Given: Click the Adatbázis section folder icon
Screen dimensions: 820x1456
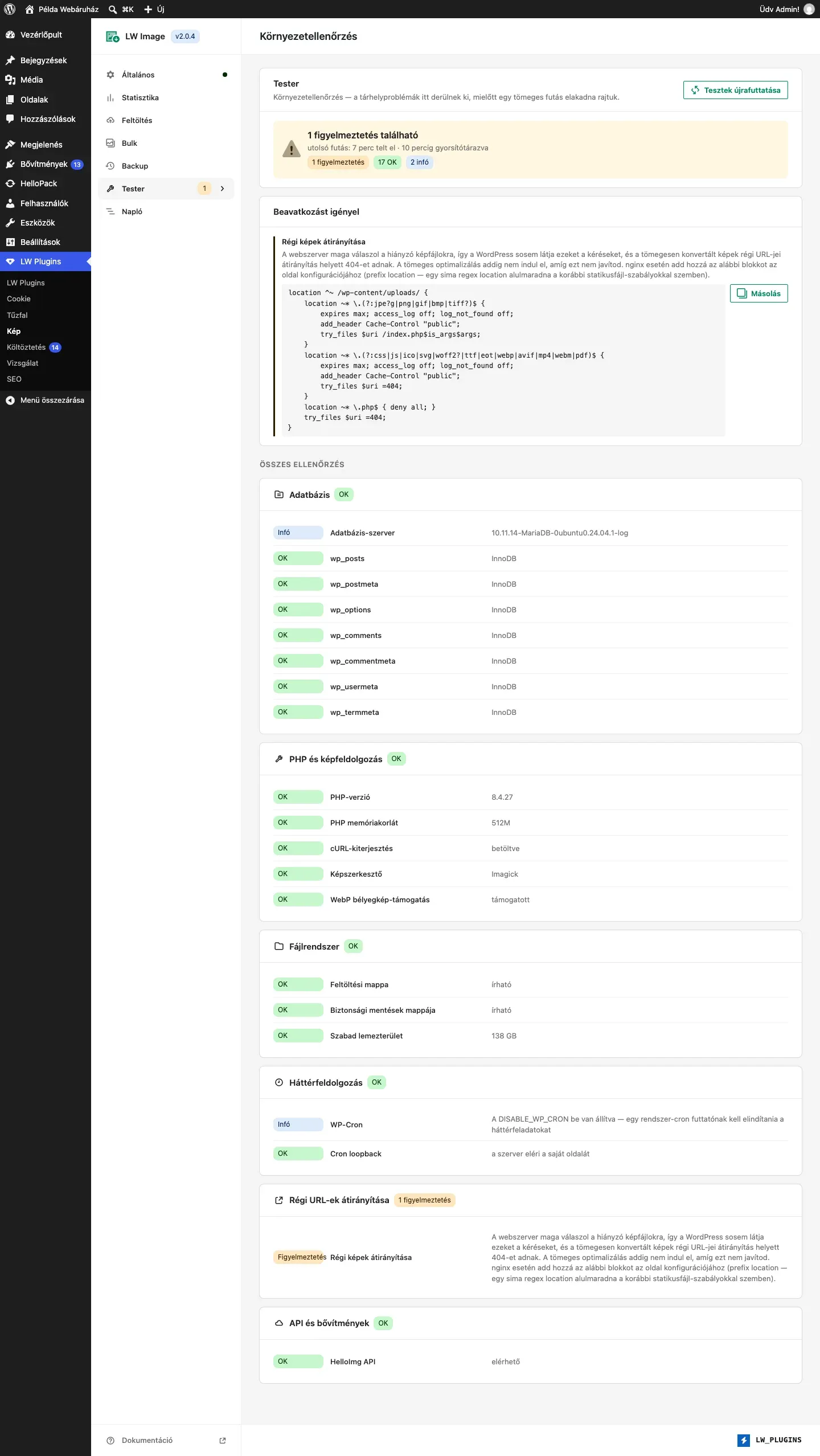Looking at the screenshot, I should (279, 494).
